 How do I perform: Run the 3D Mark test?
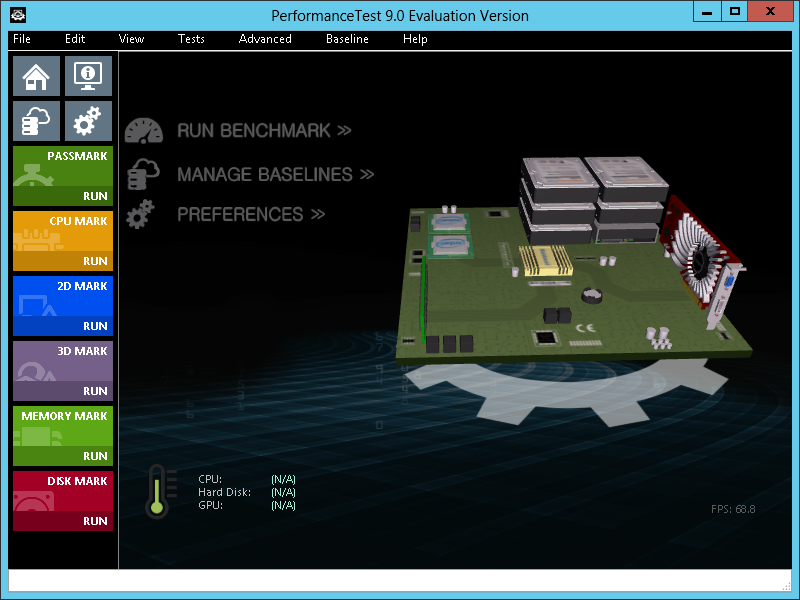coord(95,391)
